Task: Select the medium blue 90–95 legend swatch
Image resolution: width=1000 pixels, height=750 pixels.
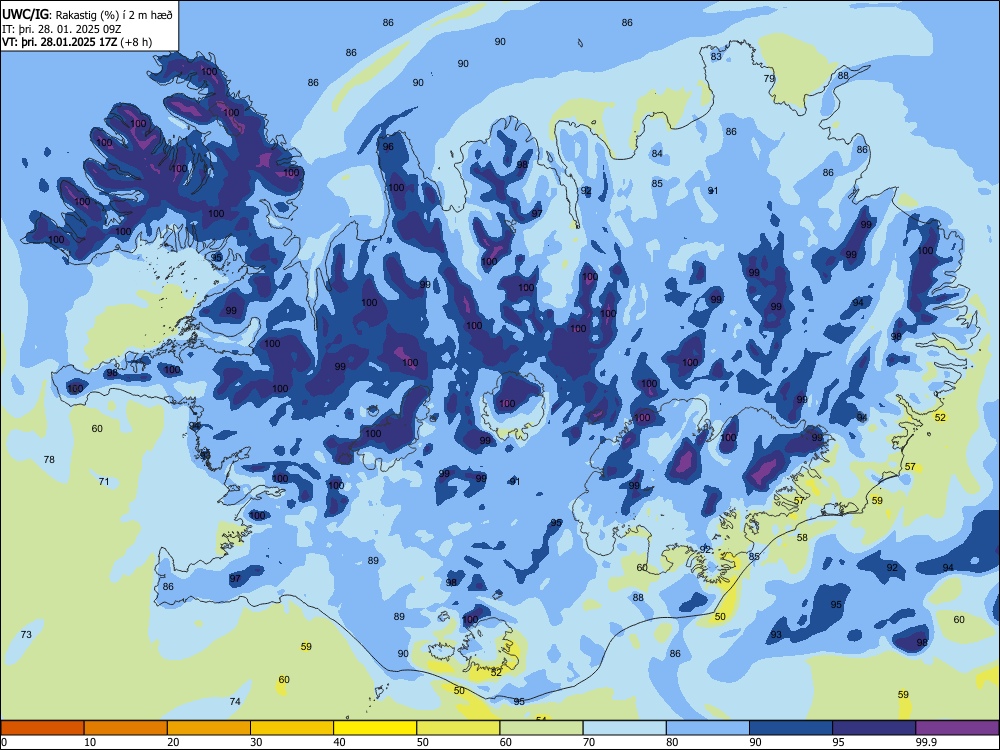Action: [x=791, y=728]
